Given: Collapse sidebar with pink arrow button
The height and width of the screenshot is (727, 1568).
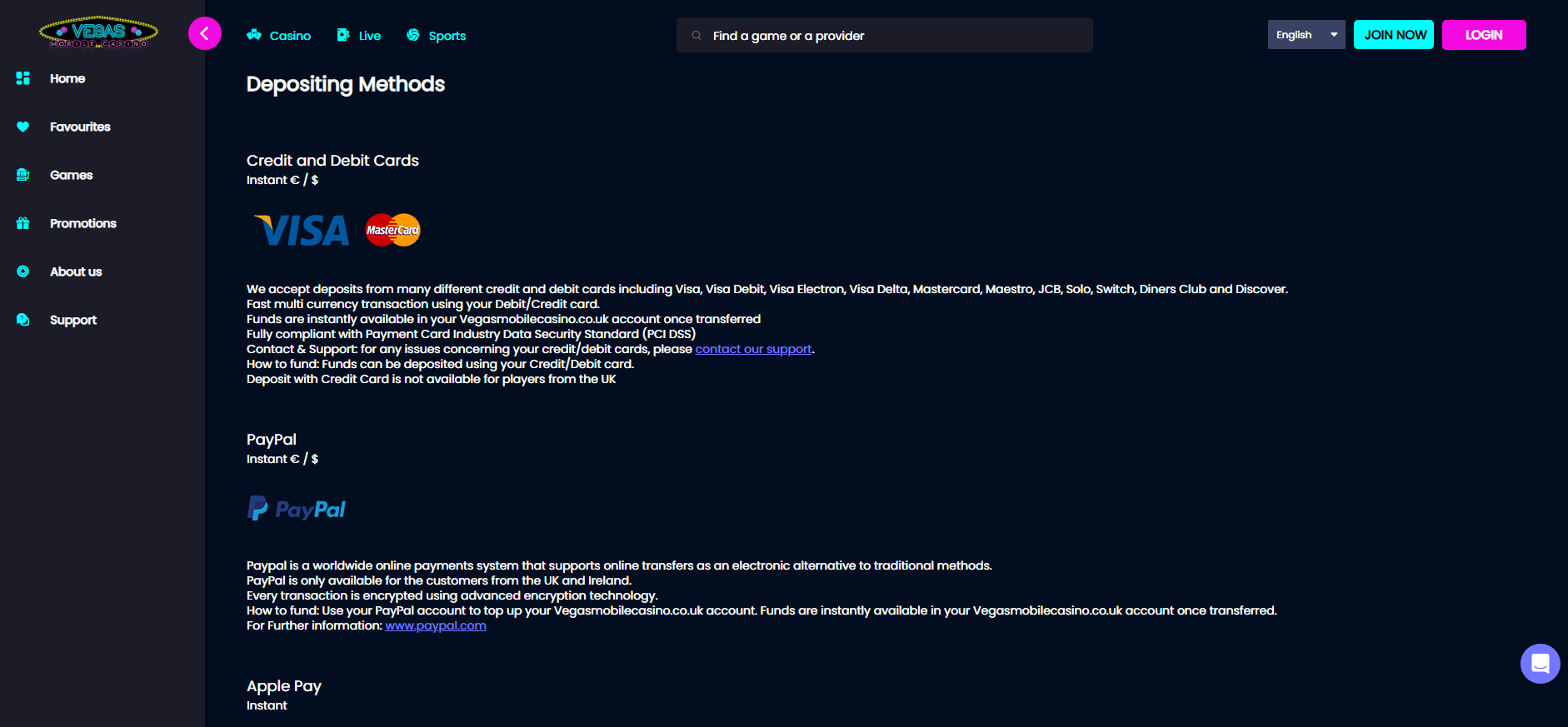Looking at the screenshot, I should [x=205, y=33].
